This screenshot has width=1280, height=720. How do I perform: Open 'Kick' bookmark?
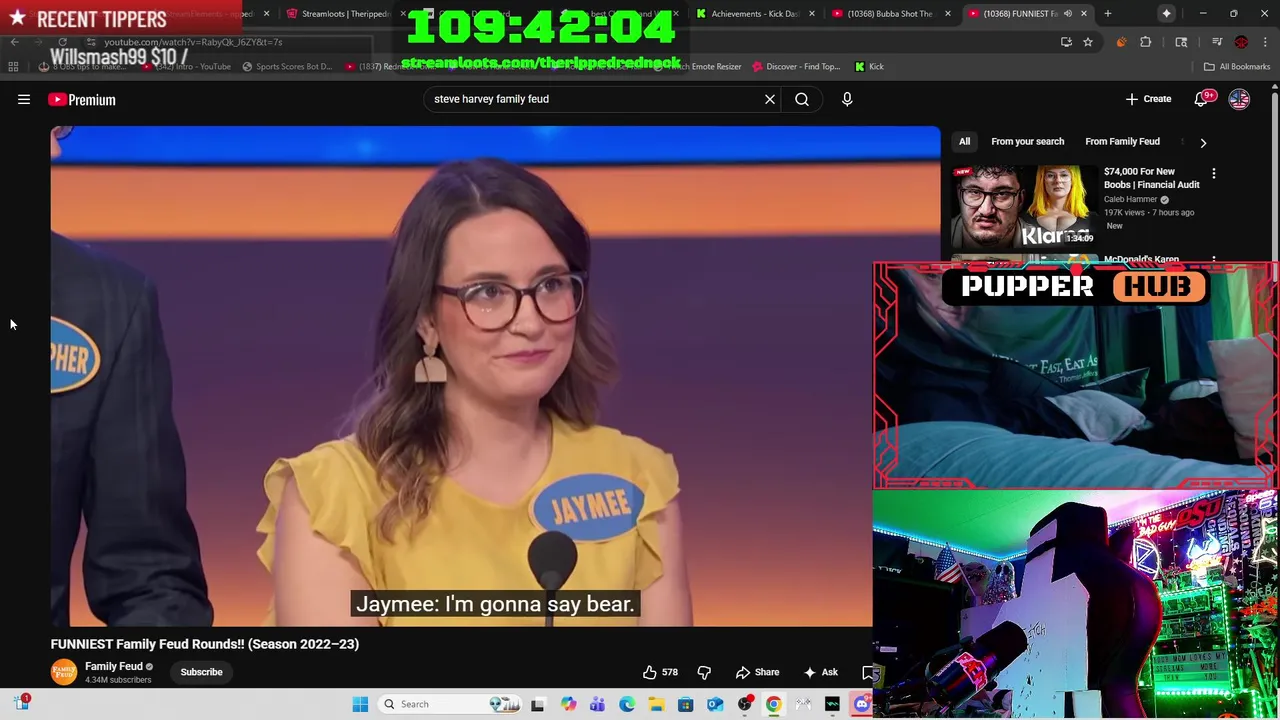tap(869, 67)
